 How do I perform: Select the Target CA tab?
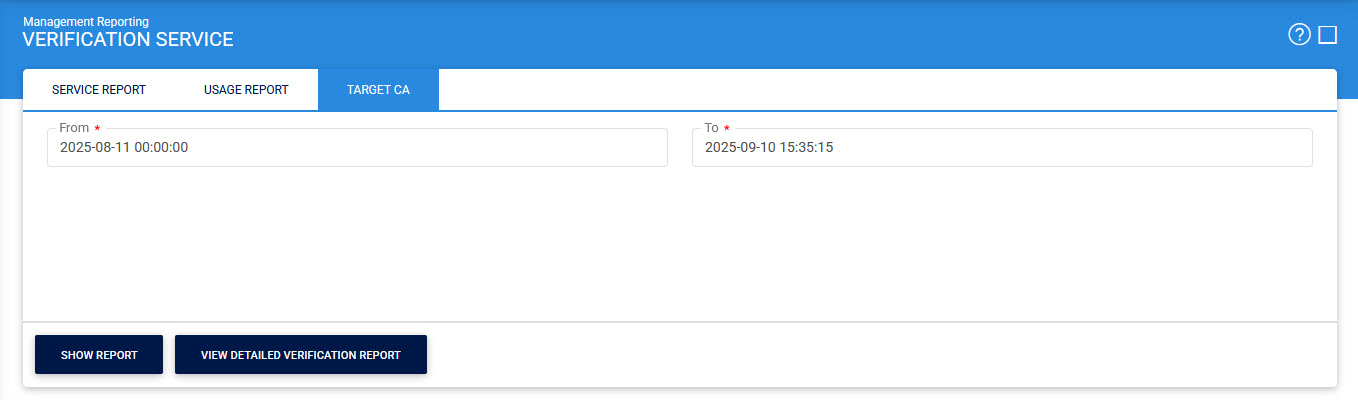pos(378,90)
